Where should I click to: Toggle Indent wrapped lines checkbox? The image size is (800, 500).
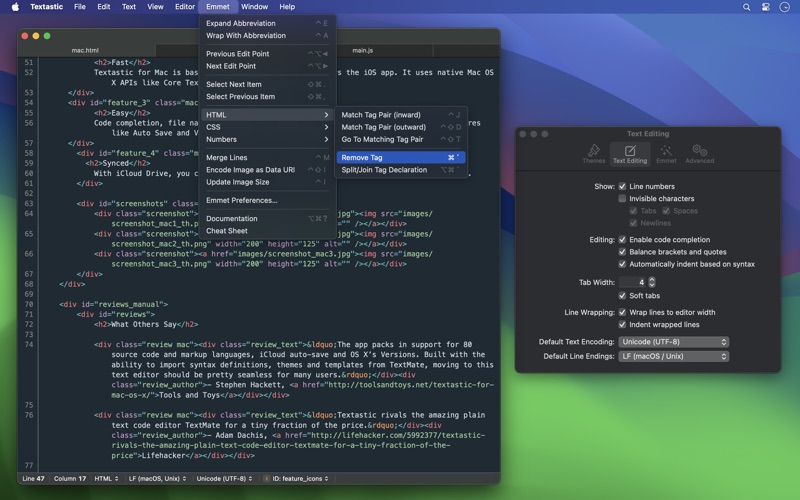pyautogui.click(x=622, y=324)
